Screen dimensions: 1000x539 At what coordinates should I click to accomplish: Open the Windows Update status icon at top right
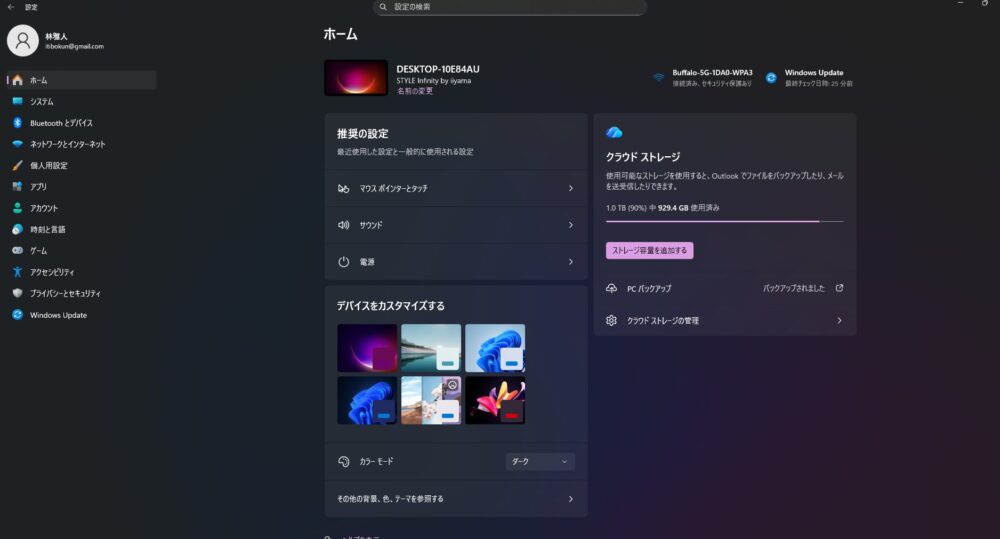coord(771,77)
